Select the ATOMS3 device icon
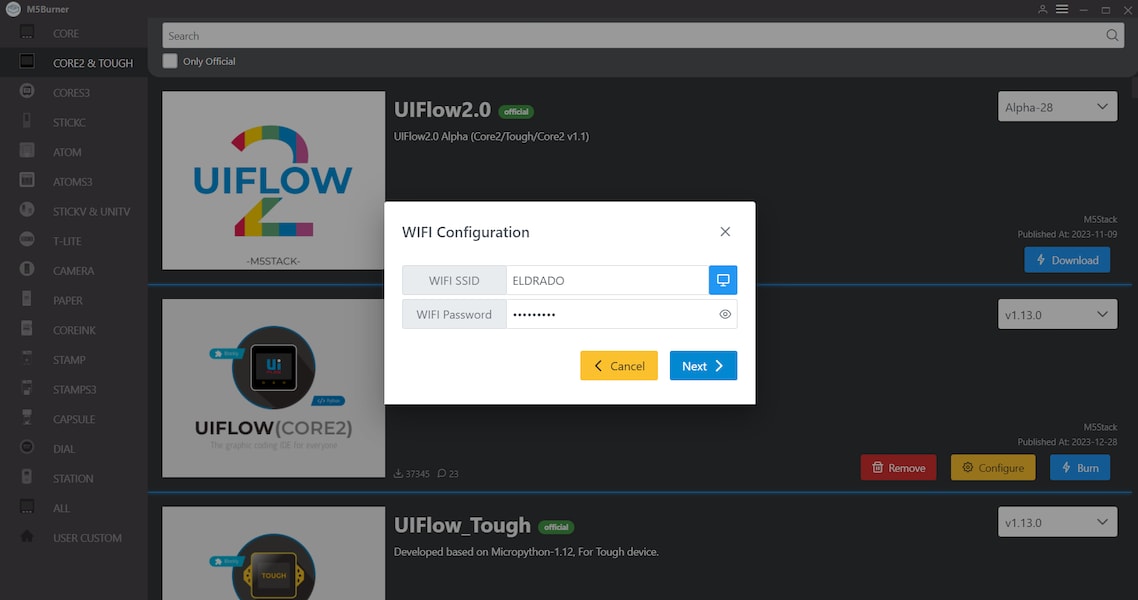The image size is (1138, 600). click(27, 181)
